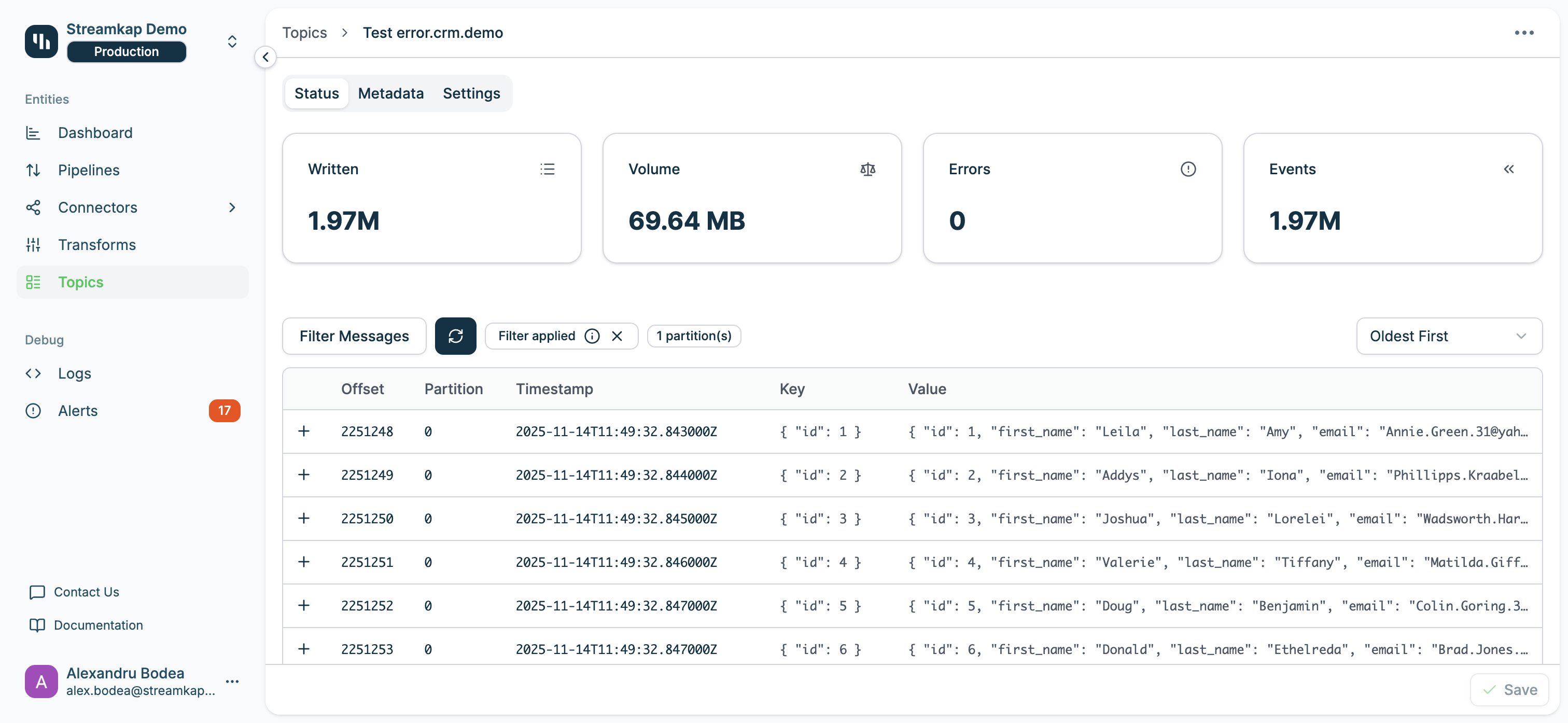Open Alerts in the sidebar
Screen dimensions: 1568x723
[78, 411]
